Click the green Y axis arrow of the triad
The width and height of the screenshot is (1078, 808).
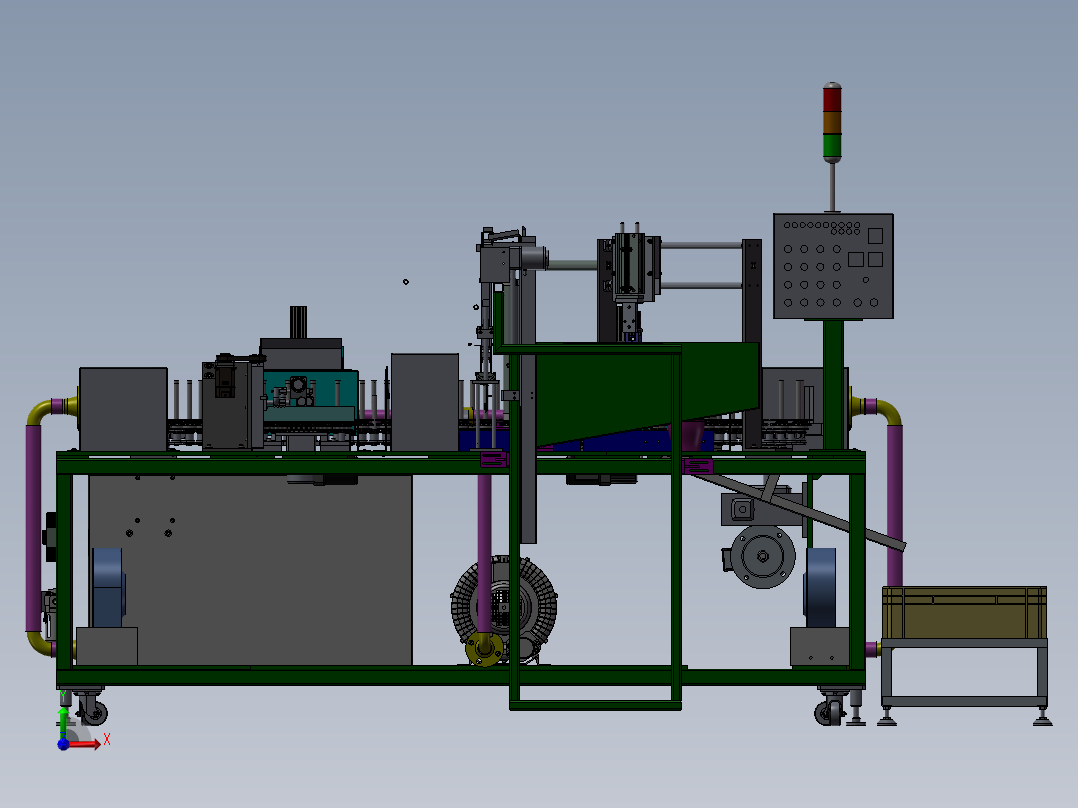click(x=63, y=722)
